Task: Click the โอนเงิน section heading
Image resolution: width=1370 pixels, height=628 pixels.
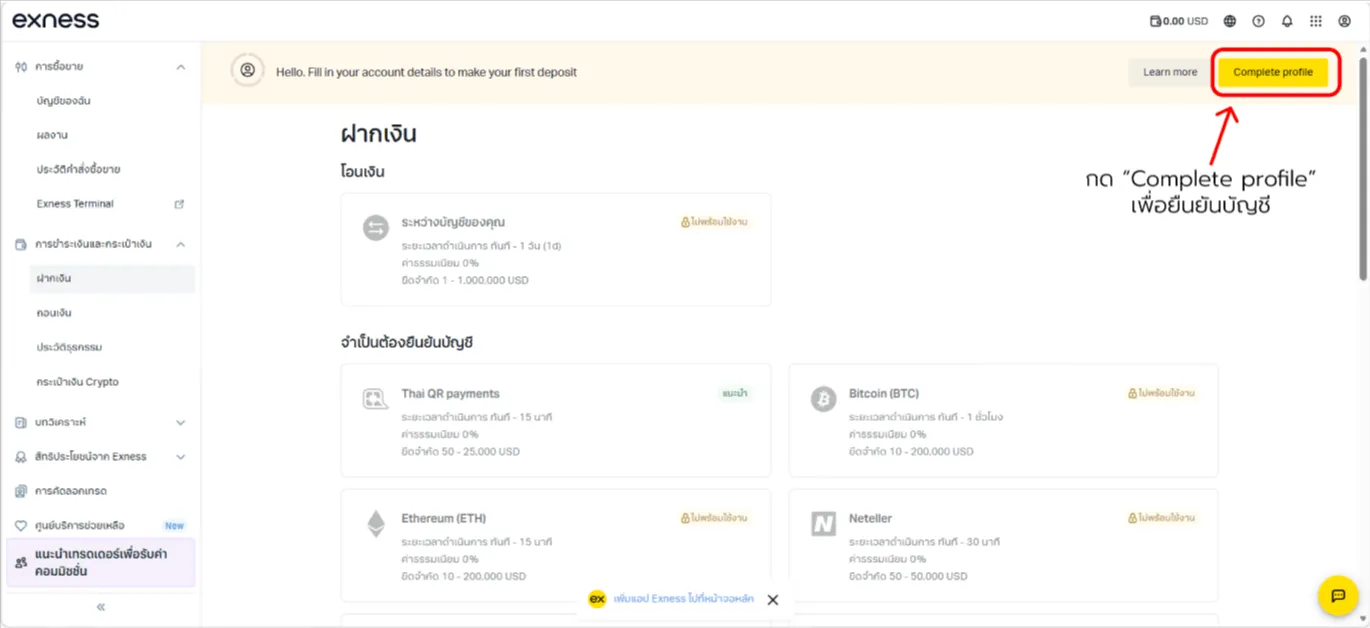Action: pyautogui.click(x=362, y=172)
